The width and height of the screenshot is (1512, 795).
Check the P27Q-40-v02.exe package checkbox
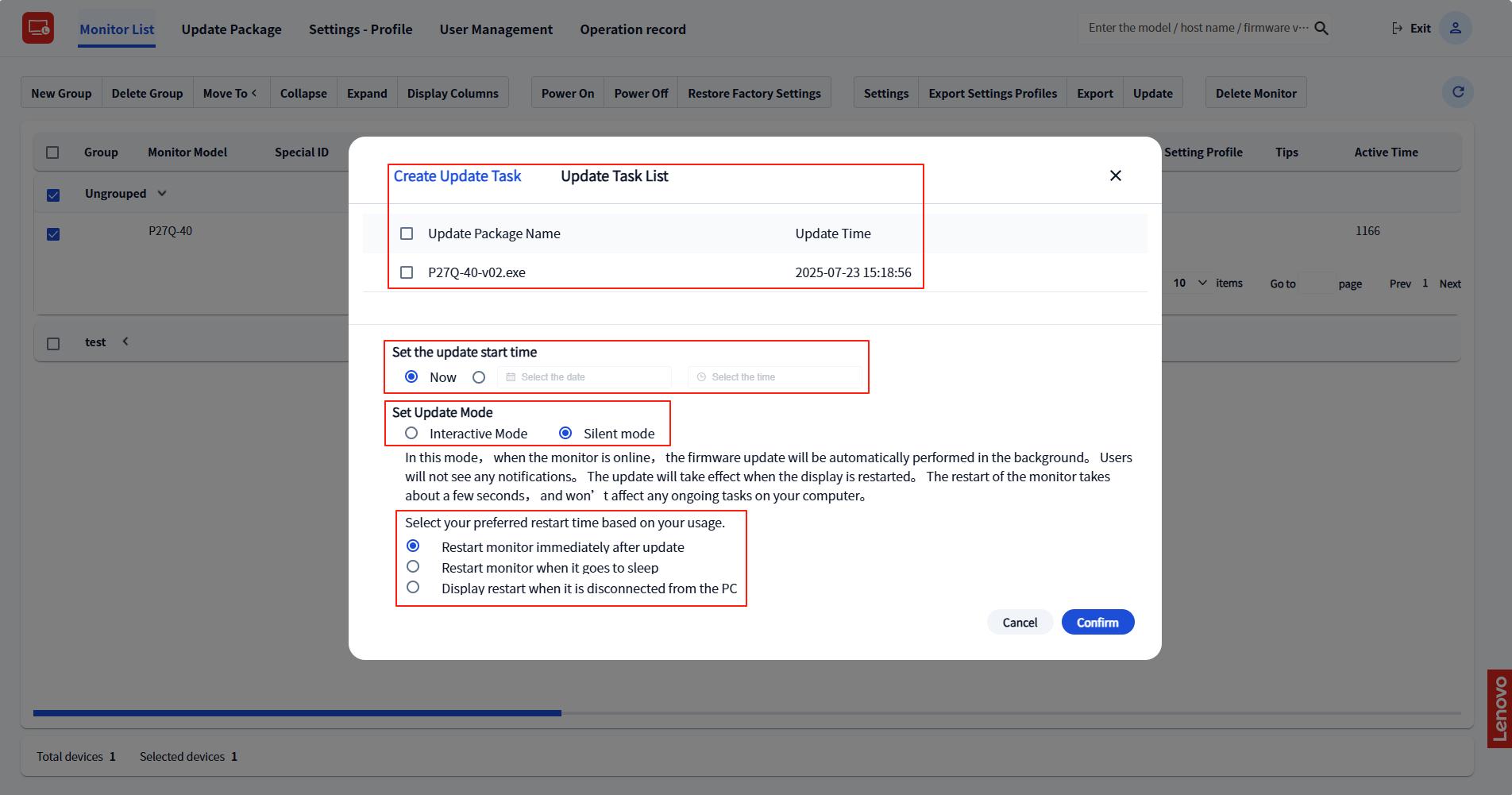point(407,272)
